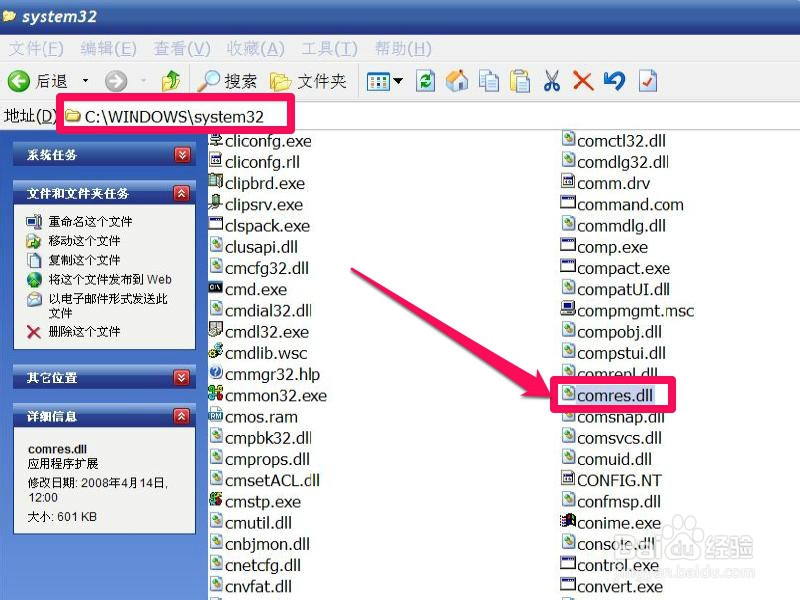Screen dimensions: 800x600
Task: Select the file named comsvcs.dll
Action: [x=619, y=438]
